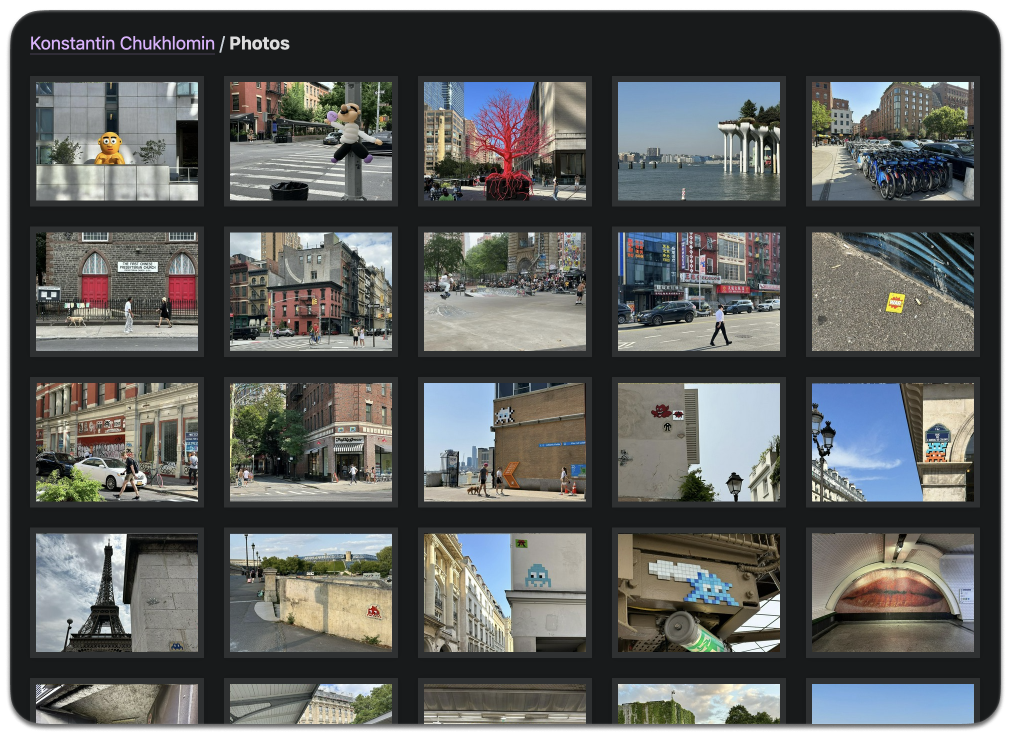
Task: View the Chinatown storefronts with pedestrian photo
Action: [x=699, y=292]
